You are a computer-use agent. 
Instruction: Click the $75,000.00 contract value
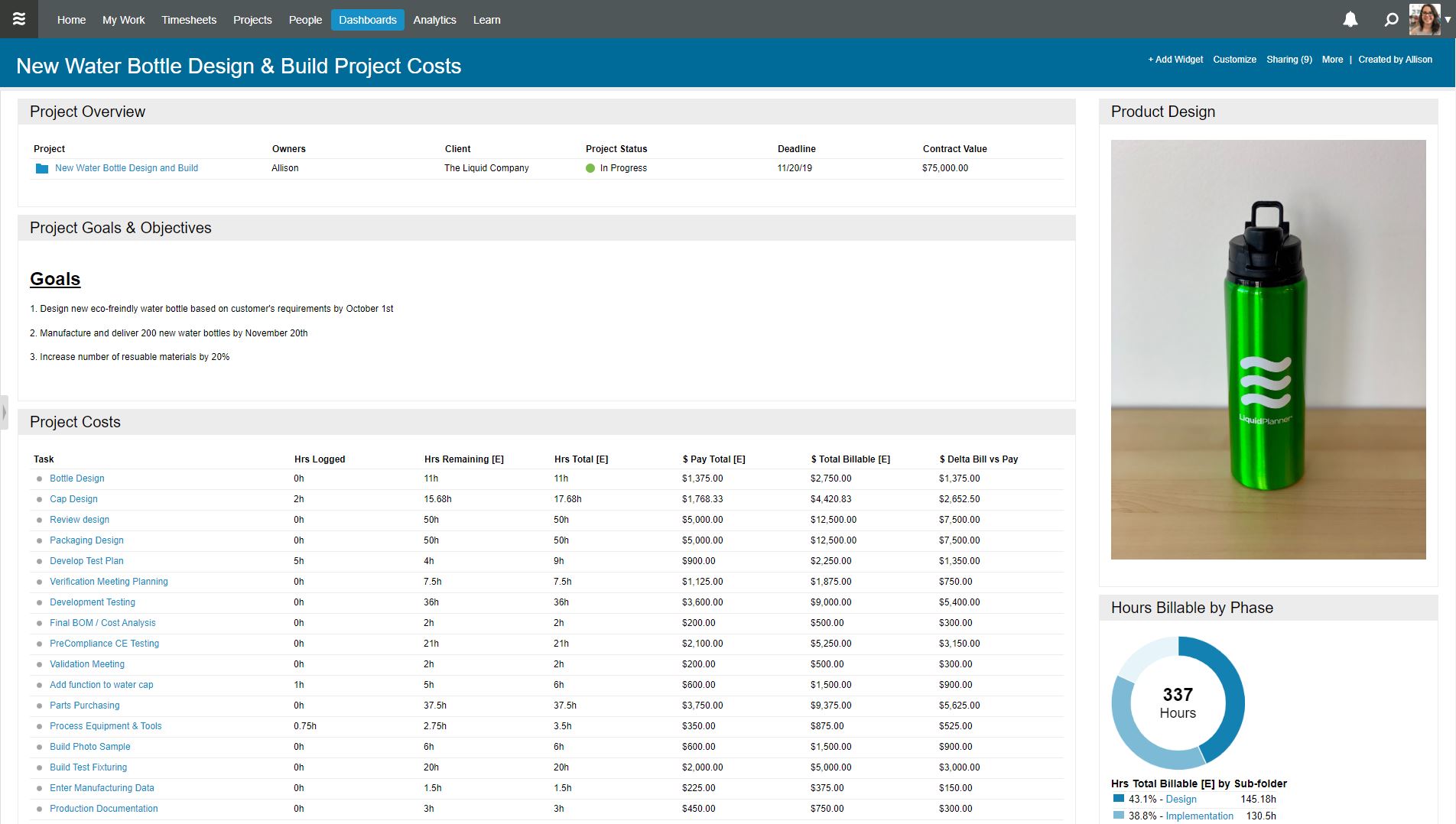point(945,168)
